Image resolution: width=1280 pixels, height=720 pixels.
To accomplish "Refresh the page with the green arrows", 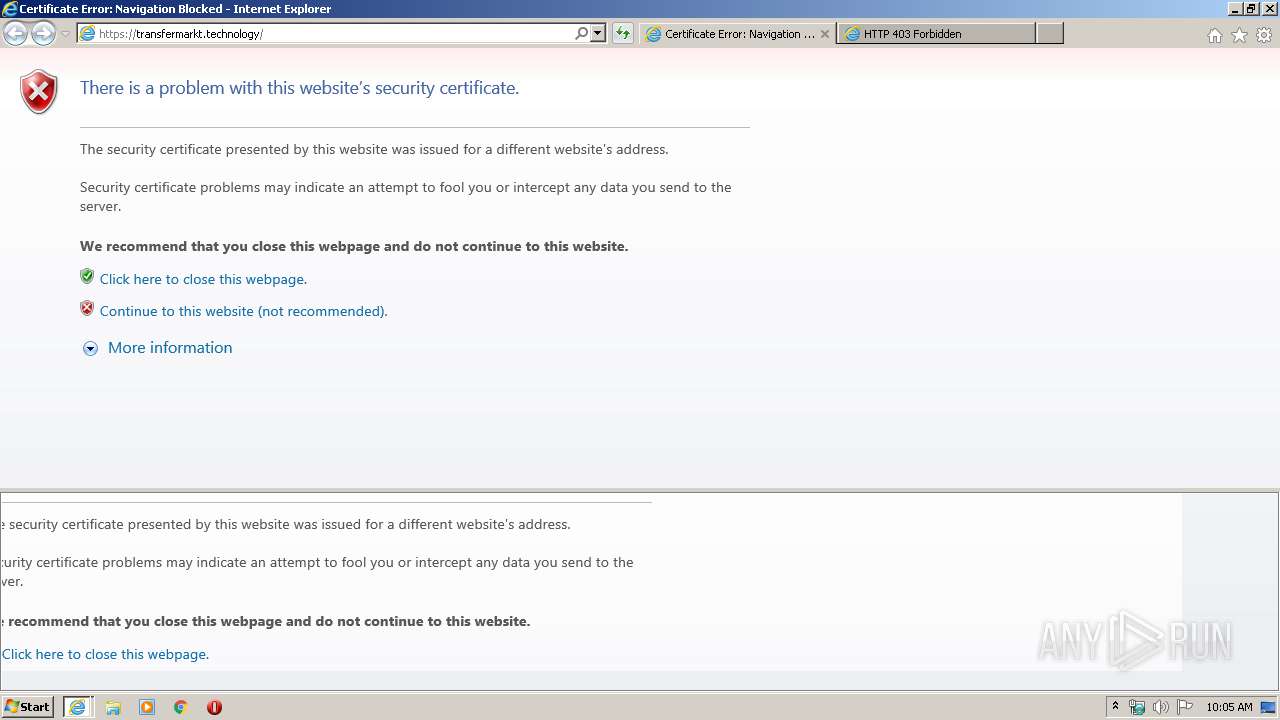I will 623,33.
